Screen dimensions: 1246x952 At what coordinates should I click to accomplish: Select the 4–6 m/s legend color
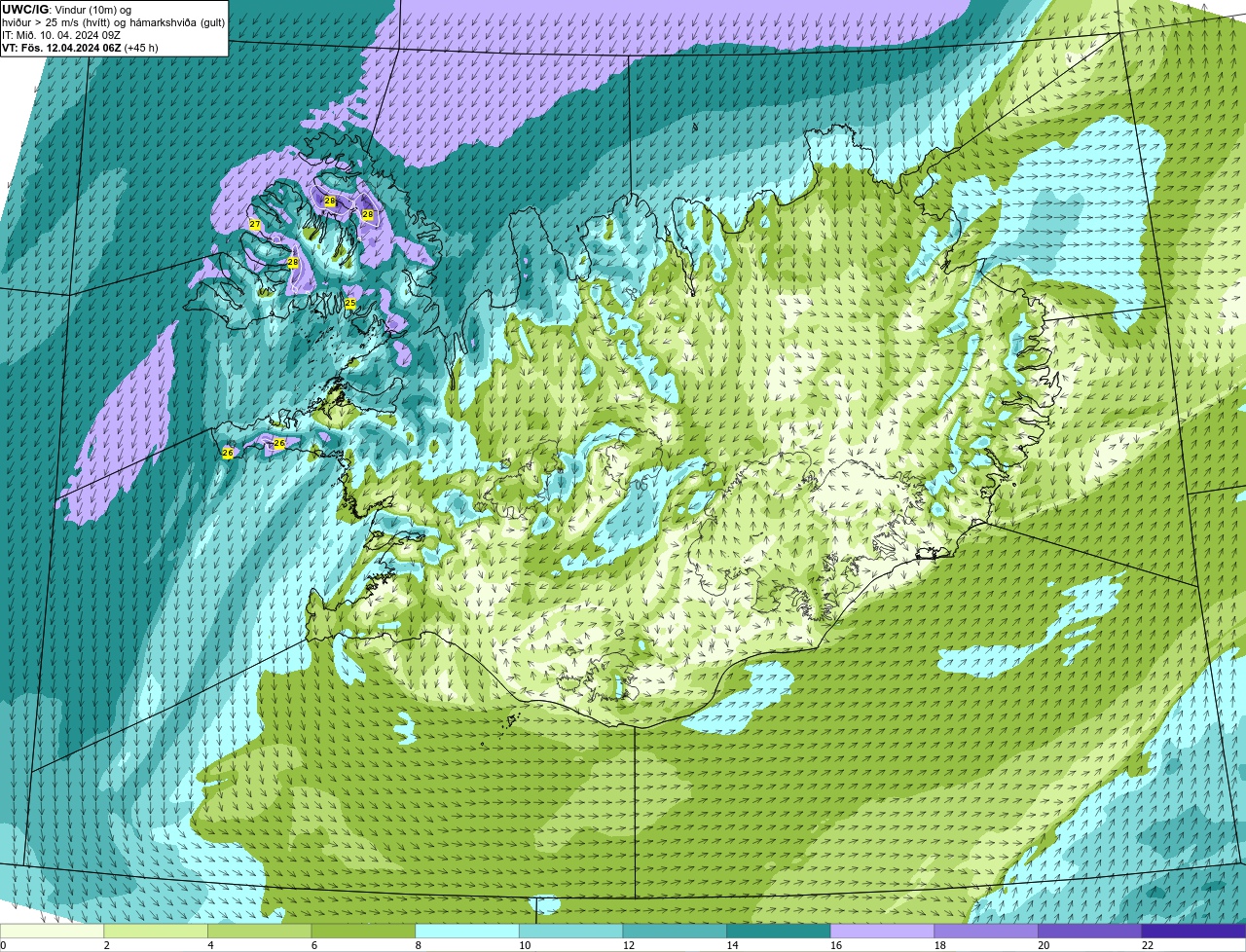click(259, 931)
